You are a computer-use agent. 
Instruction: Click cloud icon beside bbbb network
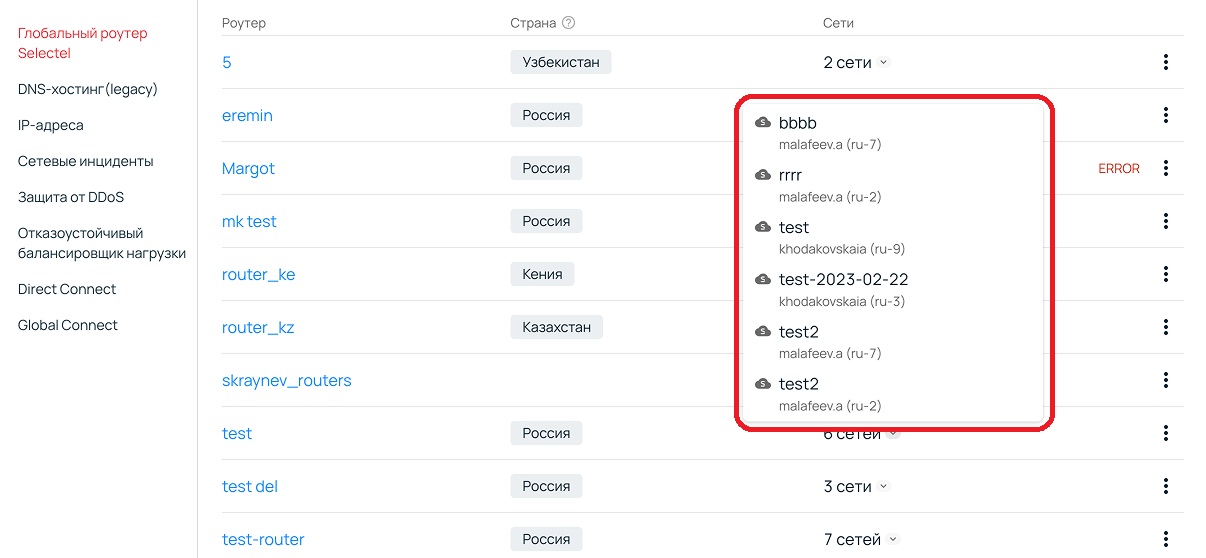point(763,122)
